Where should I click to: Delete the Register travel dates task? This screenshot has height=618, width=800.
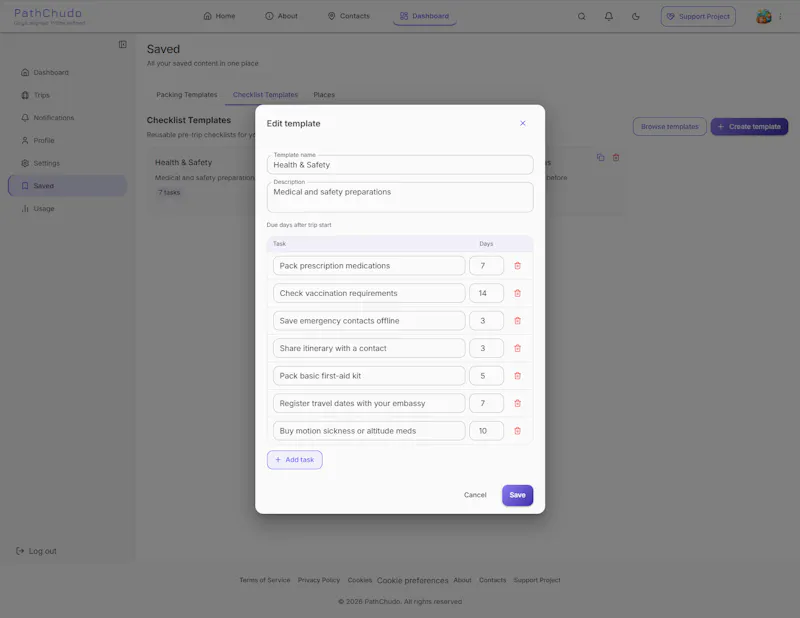pos(517,404)
